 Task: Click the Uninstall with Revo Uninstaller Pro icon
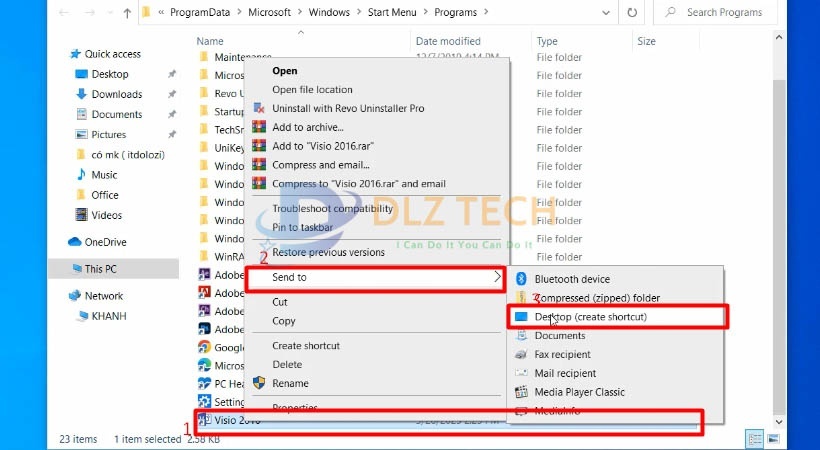259,108
